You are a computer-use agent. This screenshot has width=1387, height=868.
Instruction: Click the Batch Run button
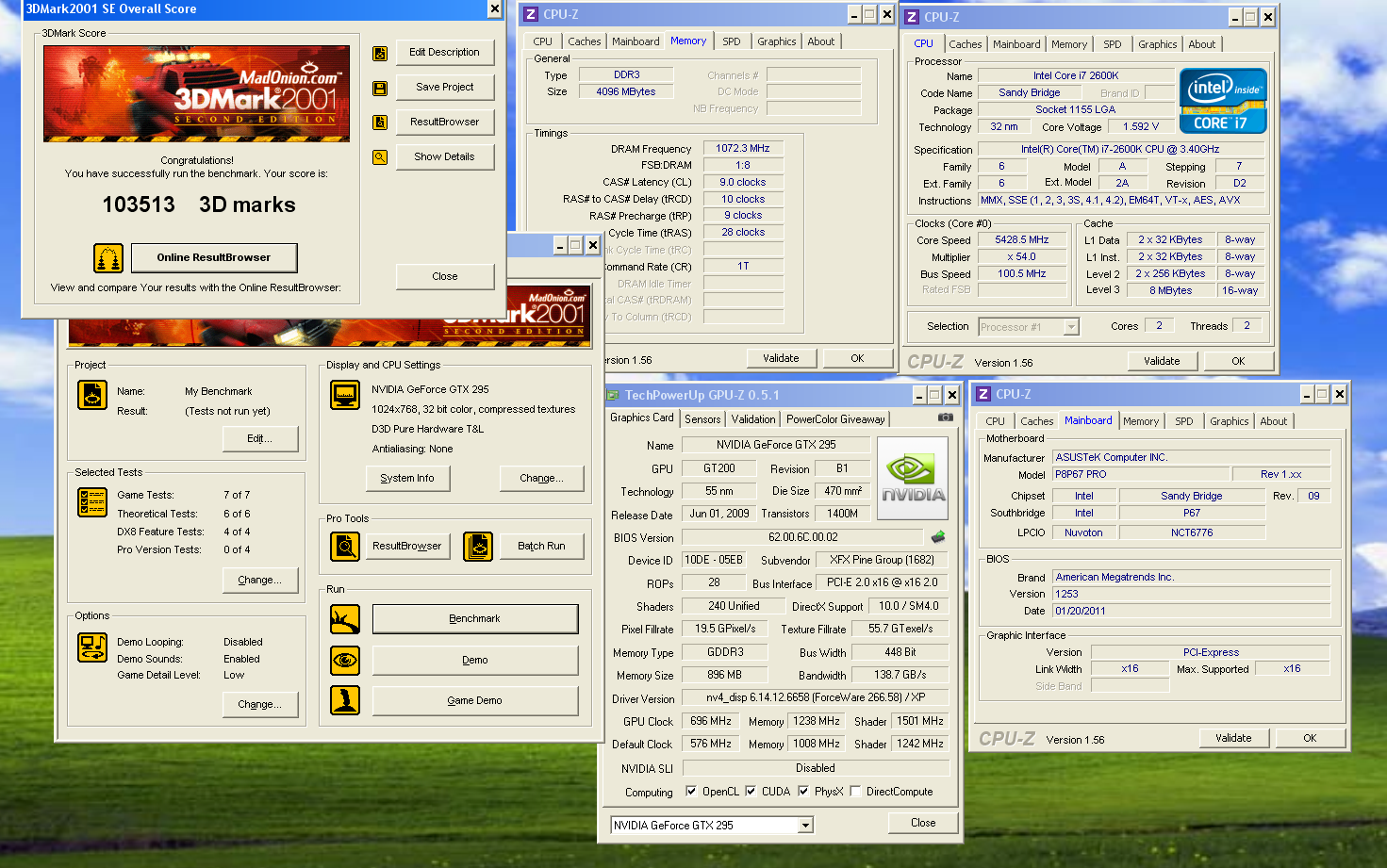click(x=541, y=547)
